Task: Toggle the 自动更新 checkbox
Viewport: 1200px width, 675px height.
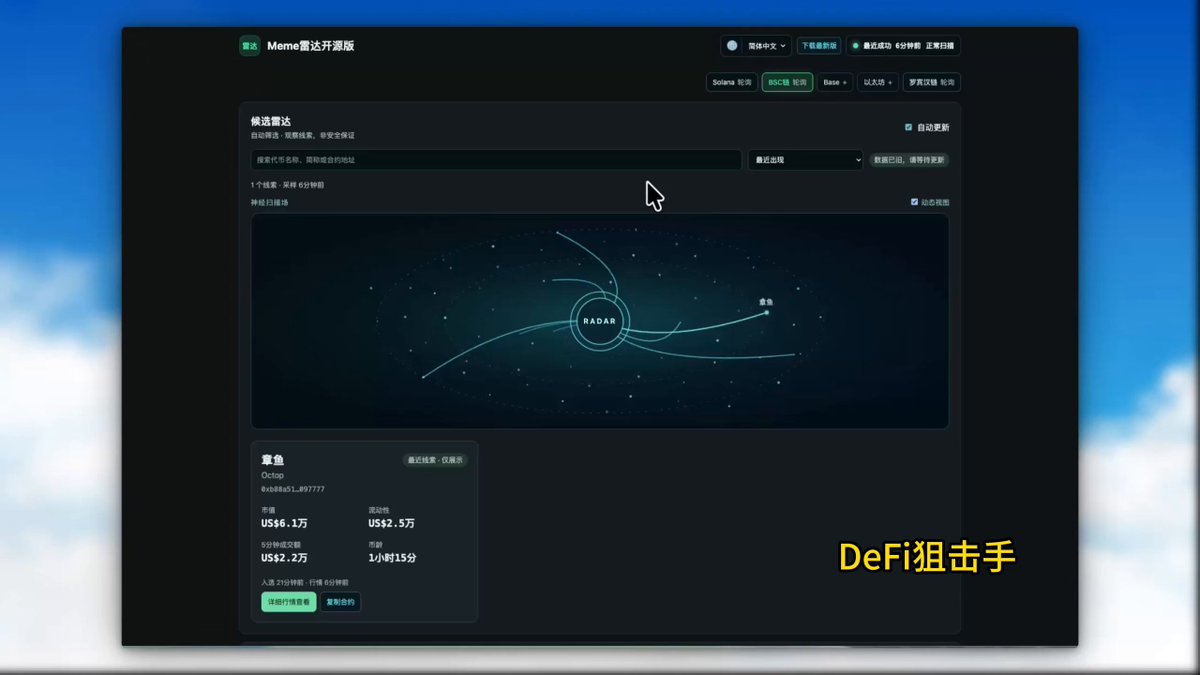Action: pyautogui.click(x=908, y=127)
